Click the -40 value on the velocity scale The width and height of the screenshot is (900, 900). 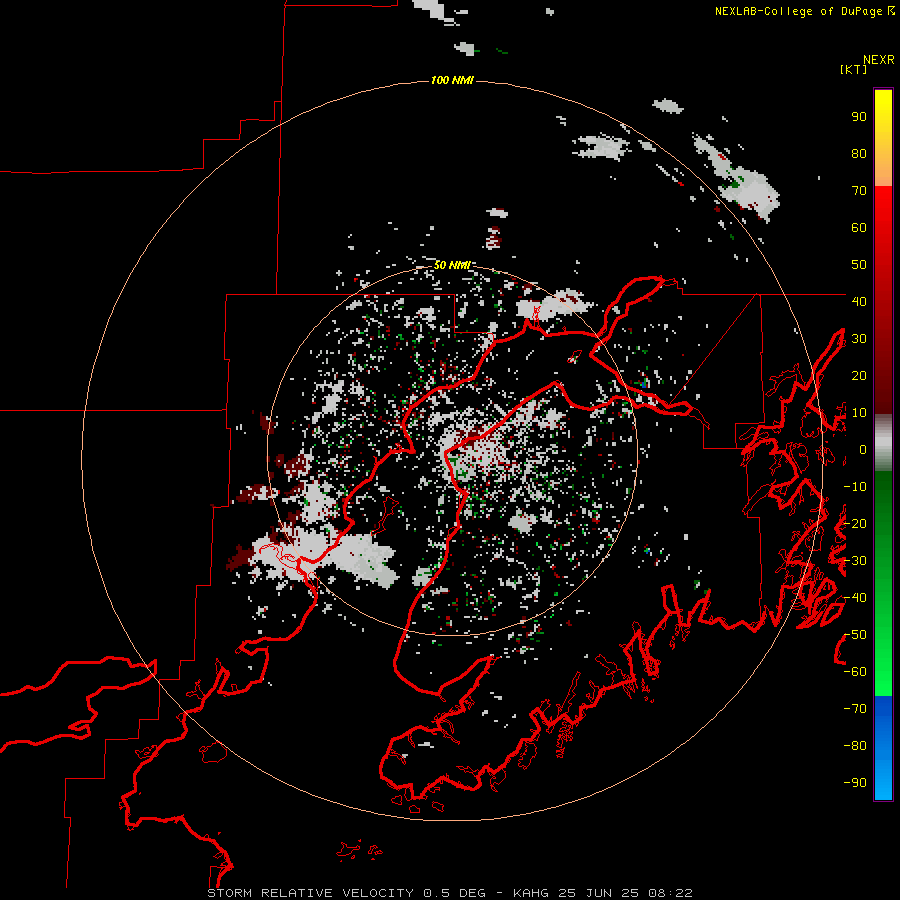click(x=855, y=598)
